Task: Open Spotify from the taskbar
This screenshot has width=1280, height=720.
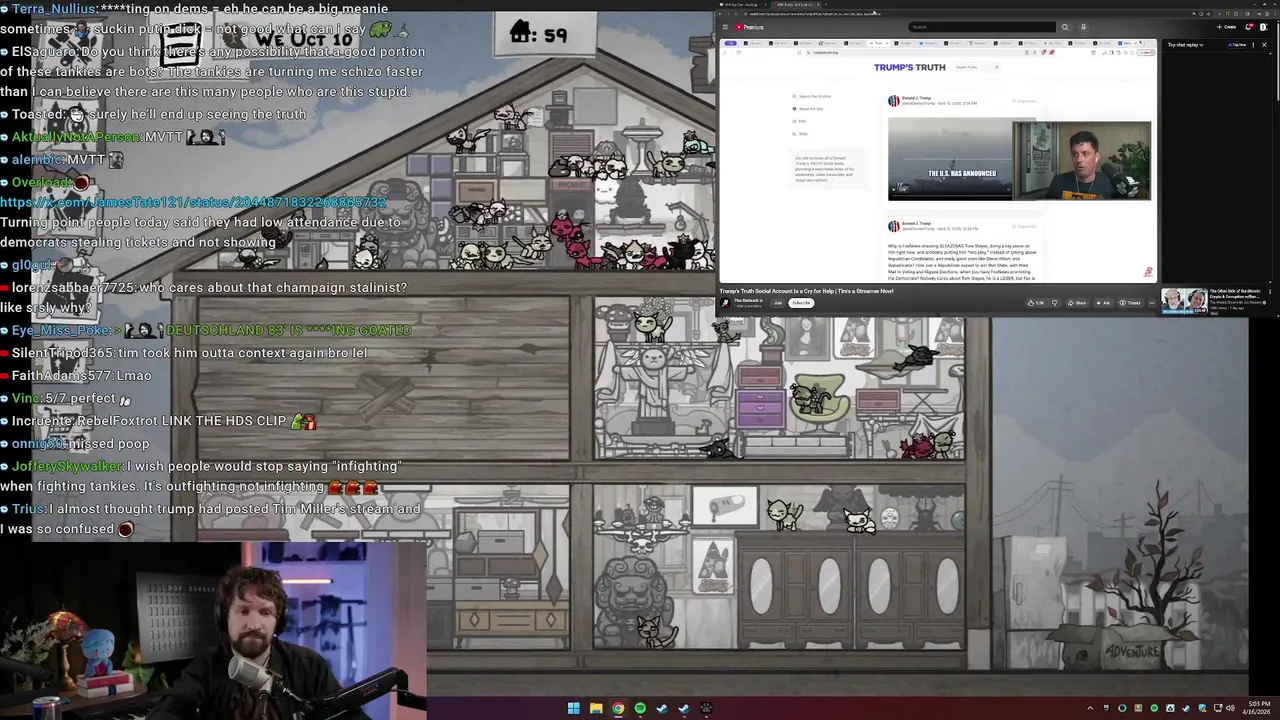Action: pyautogui.click(x=640, y=708)
